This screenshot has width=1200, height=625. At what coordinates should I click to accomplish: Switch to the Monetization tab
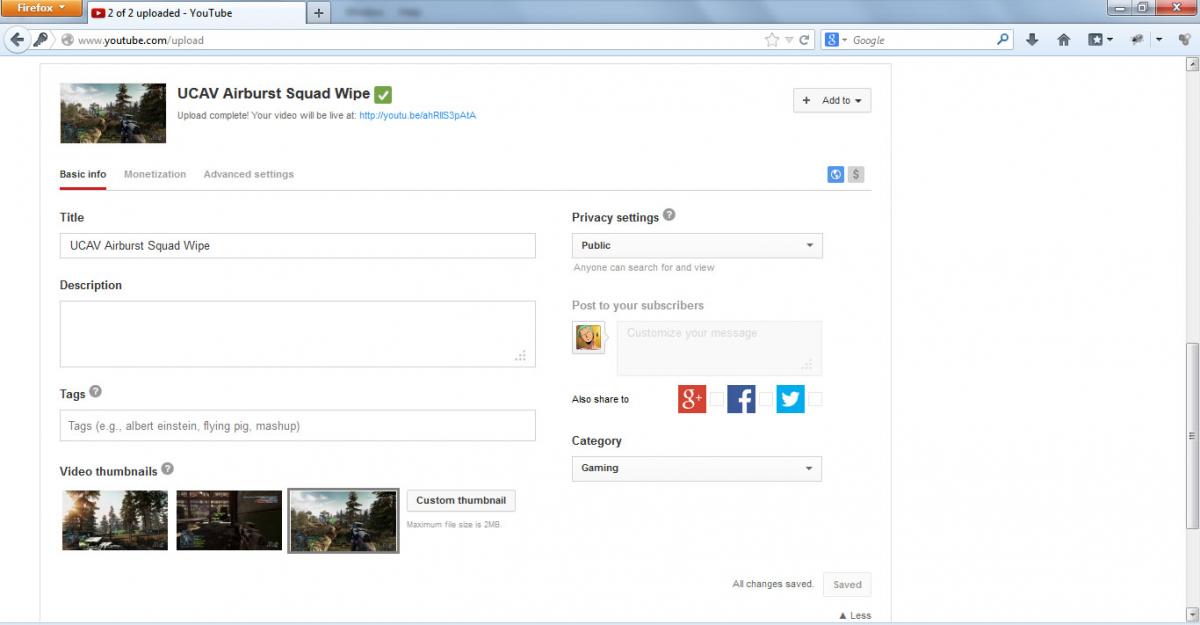point(155,174)
